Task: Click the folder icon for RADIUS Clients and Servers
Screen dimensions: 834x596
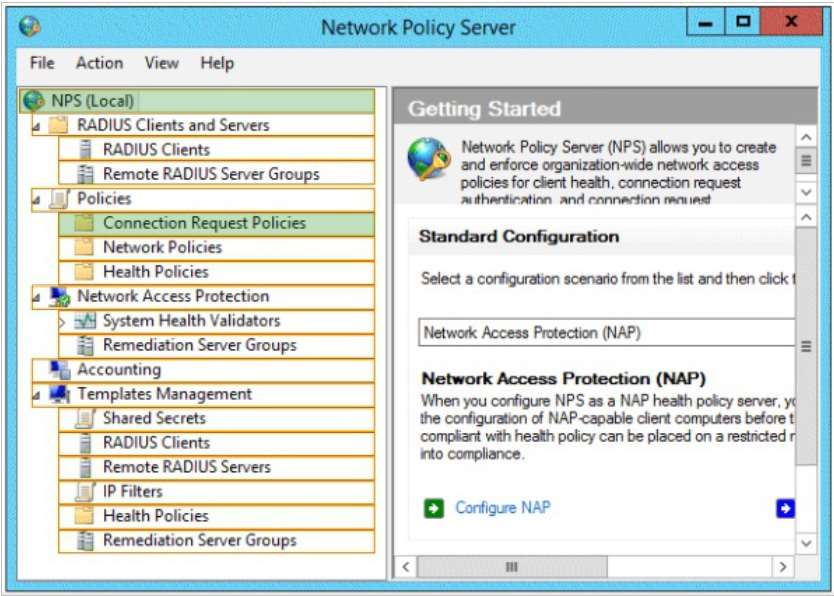Action: point(59,125)
